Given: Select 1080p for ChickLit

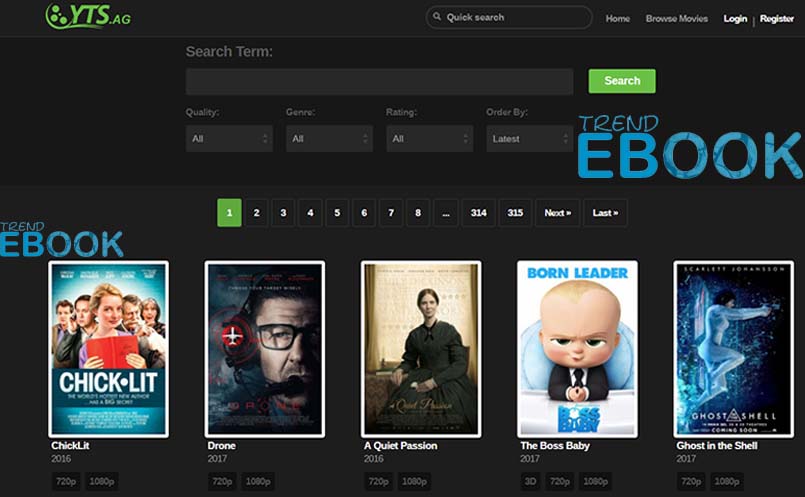Looking at the screenshot, I should (102, 481).
